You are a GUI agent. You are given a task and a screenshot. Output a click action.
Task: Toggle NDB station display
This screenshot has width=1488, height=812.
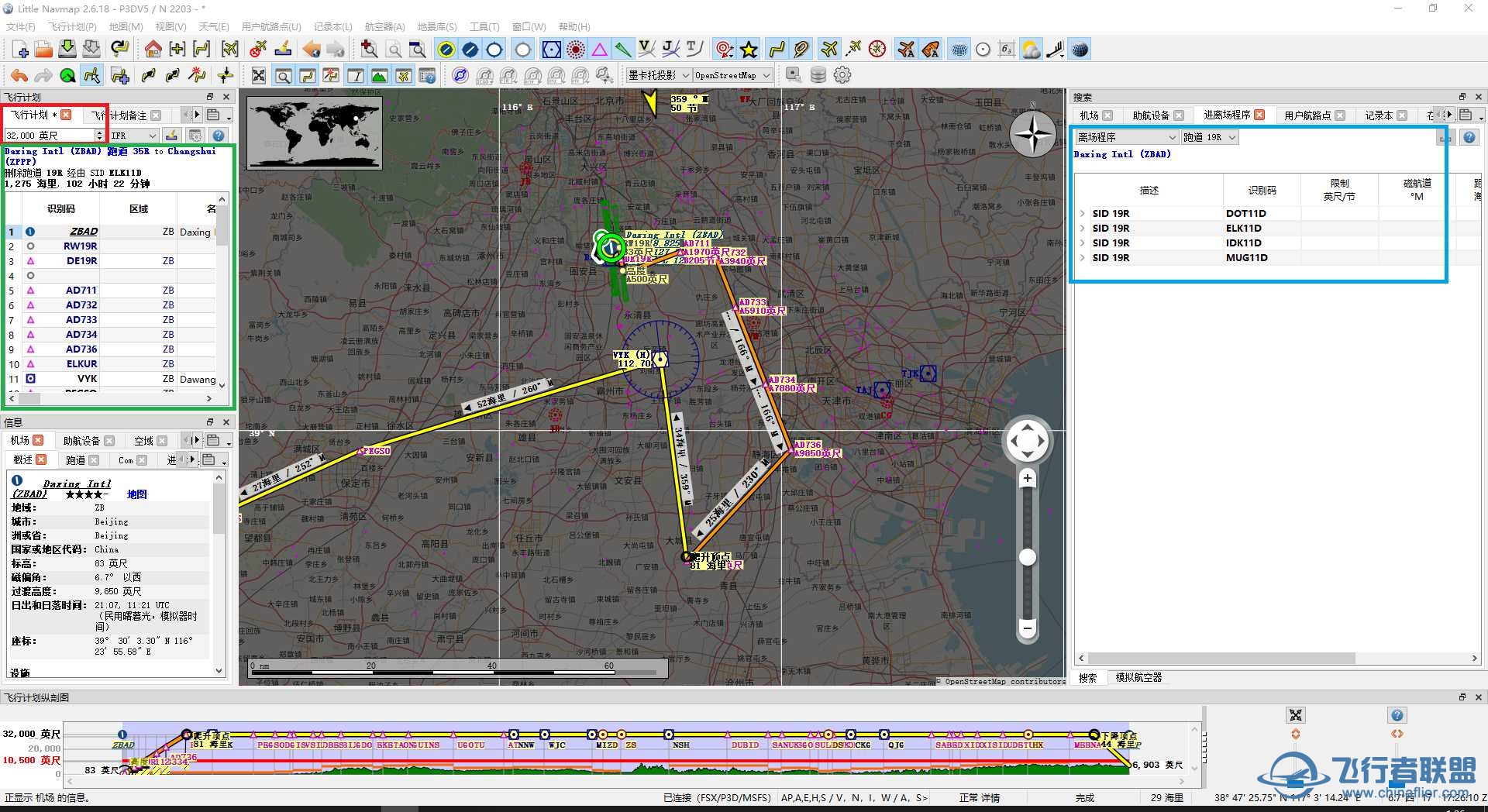pos(575,50)
